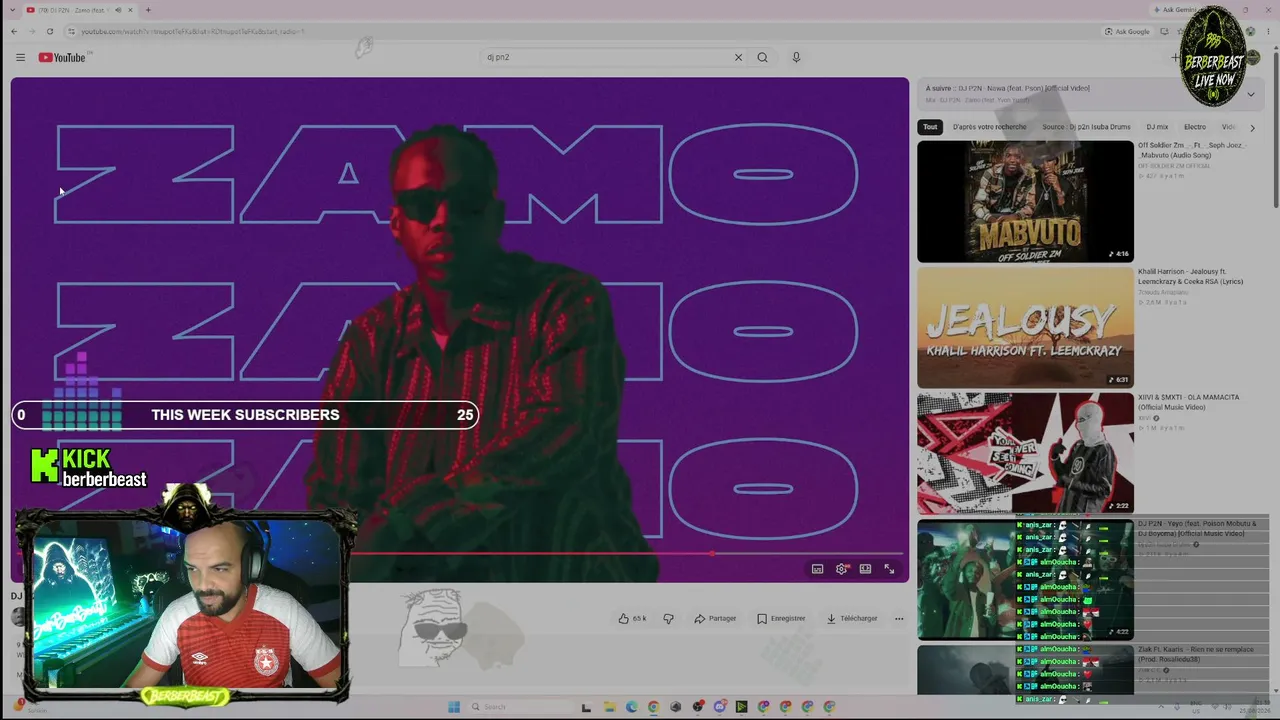
Task: Select the 'Electro' filter chip
Action: point(1195,127)
